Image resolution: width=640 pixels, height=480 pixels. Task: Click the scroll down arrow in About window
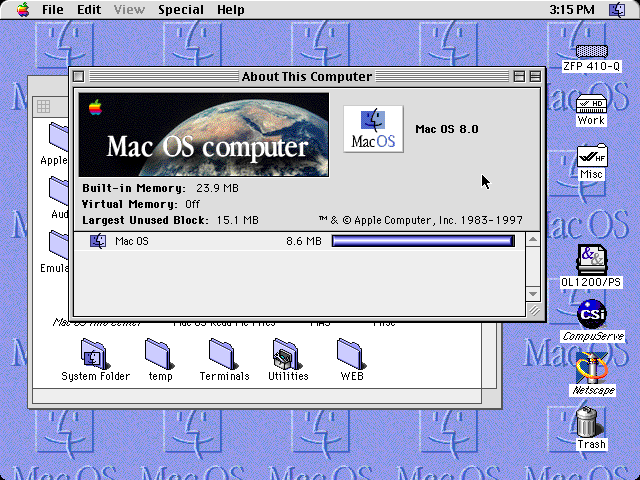click(533, 293)
